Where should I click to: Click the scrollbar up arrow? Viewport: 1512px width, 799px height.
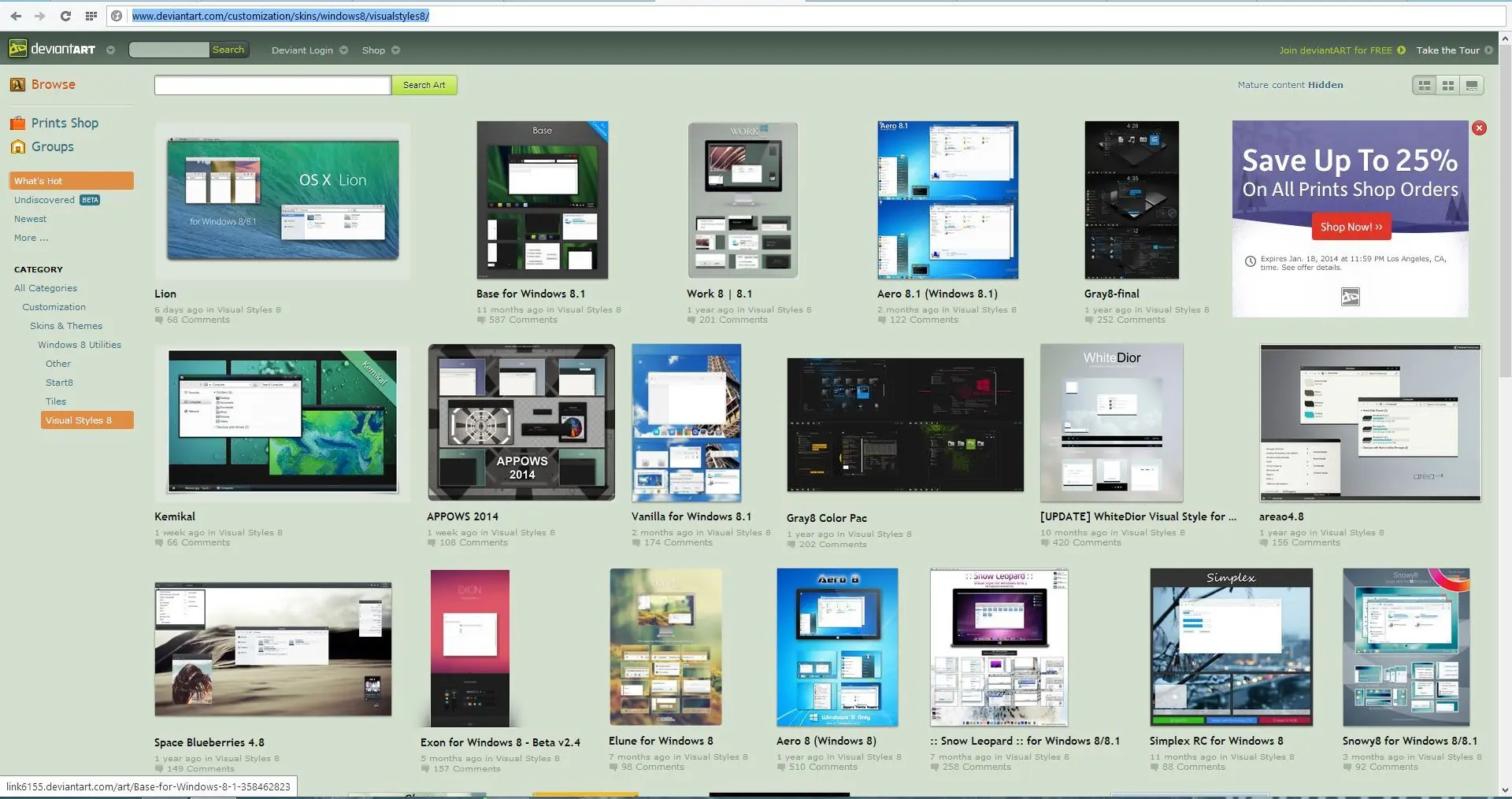[x=1505, y=38]
